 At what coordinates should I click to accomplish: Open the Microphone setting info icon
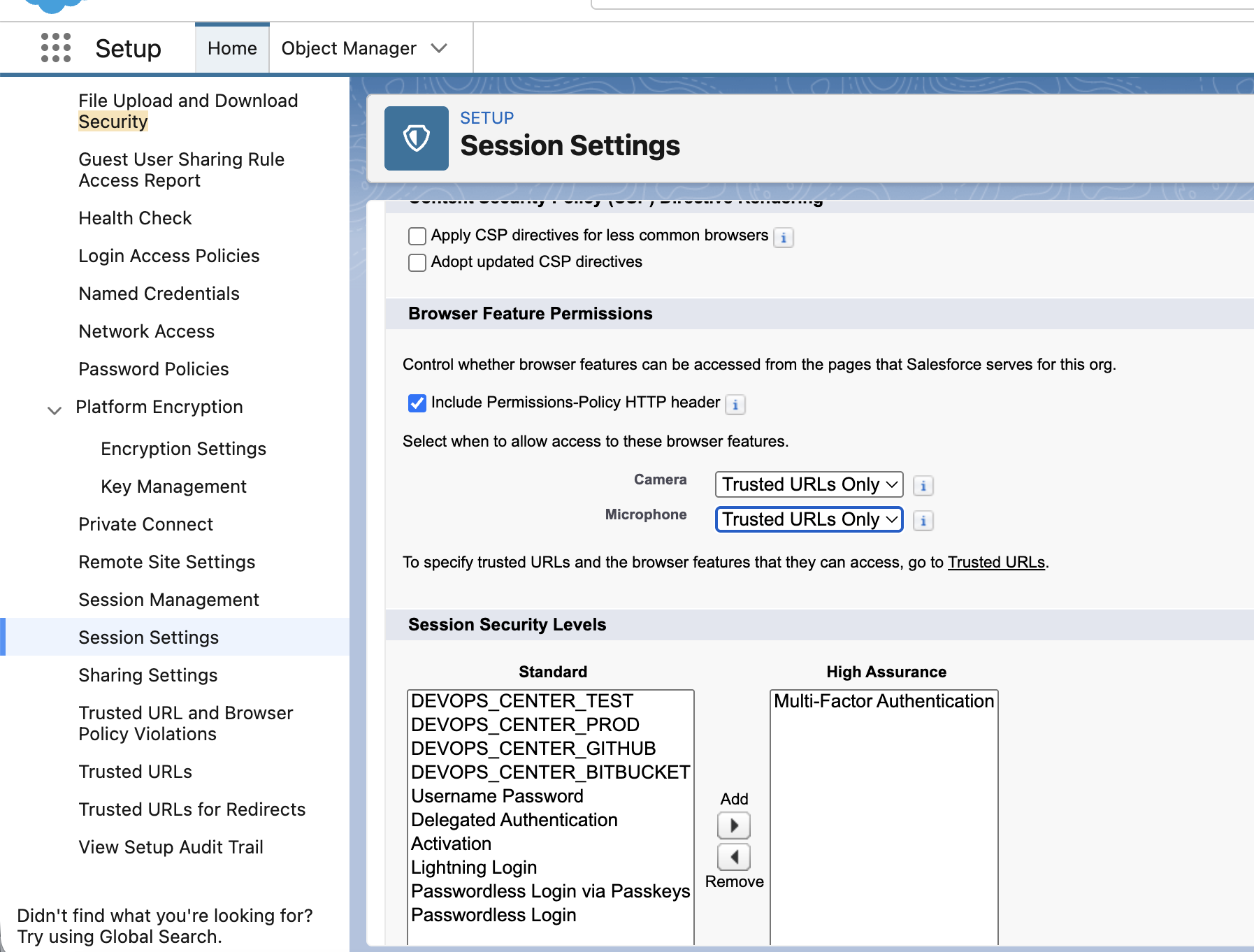(923, 521)
